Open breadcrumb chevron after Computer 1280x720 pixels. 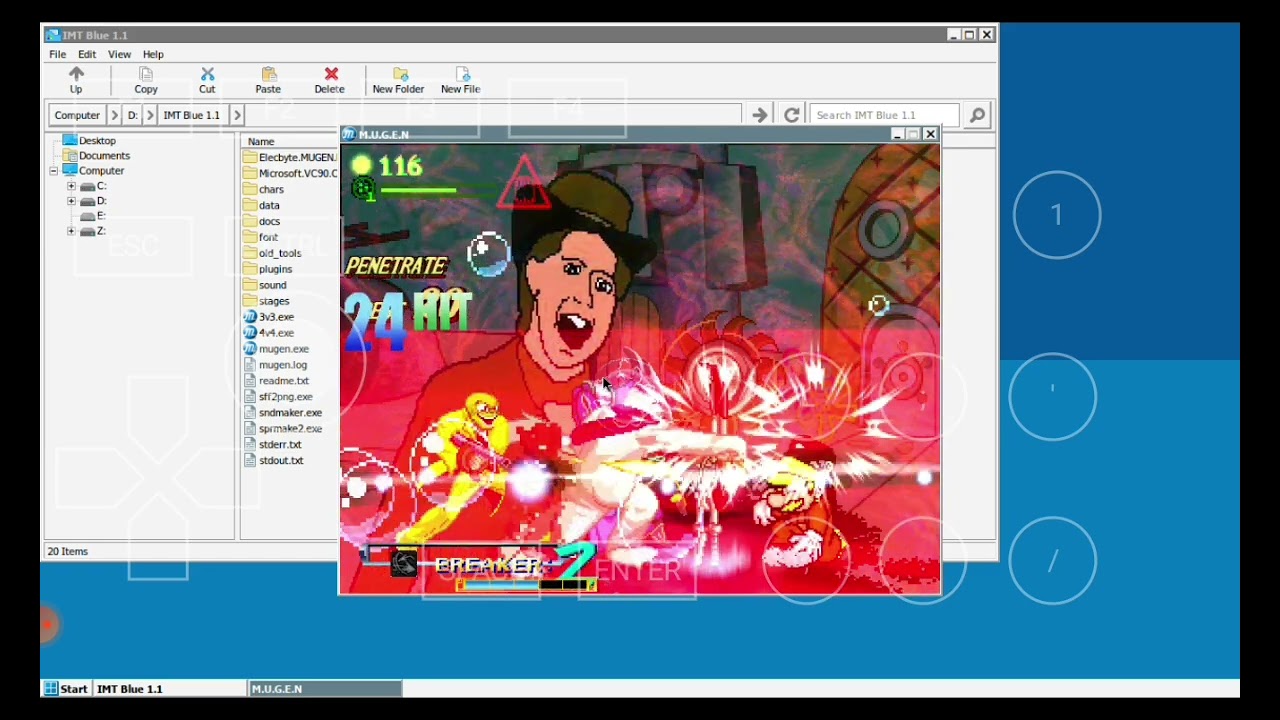coord(114,115)
